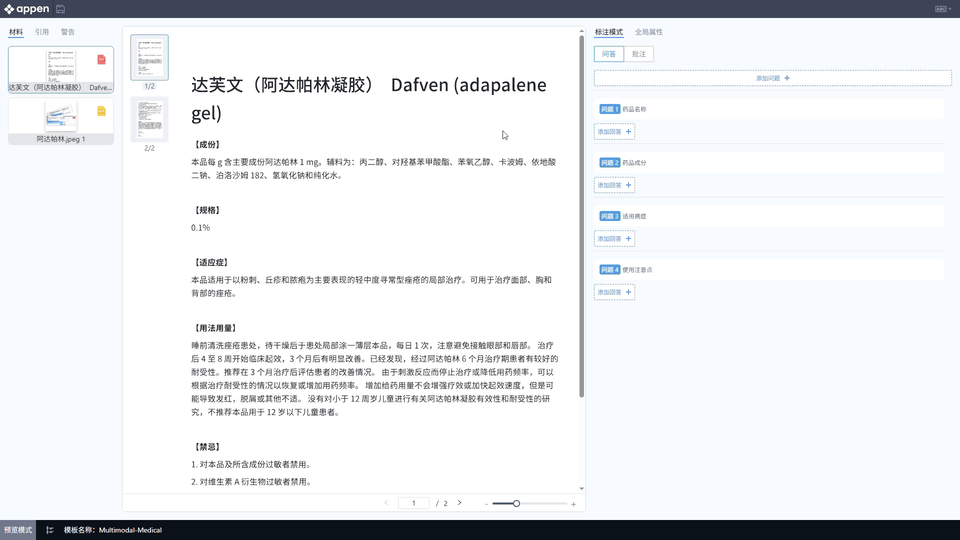
Task: Select the 达芙文 PDF material card
Action: point(61,69)
